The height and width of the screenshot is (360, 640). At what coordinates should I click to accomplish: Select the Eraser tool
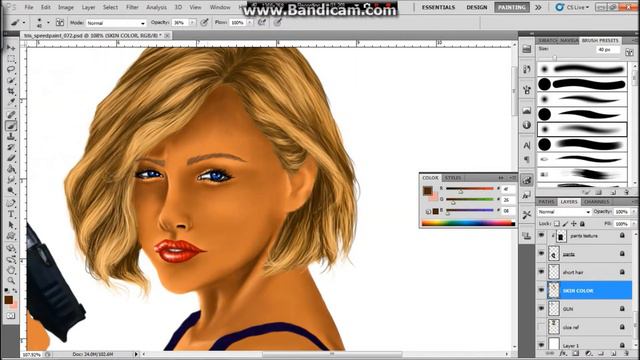[x=11, y=158]
